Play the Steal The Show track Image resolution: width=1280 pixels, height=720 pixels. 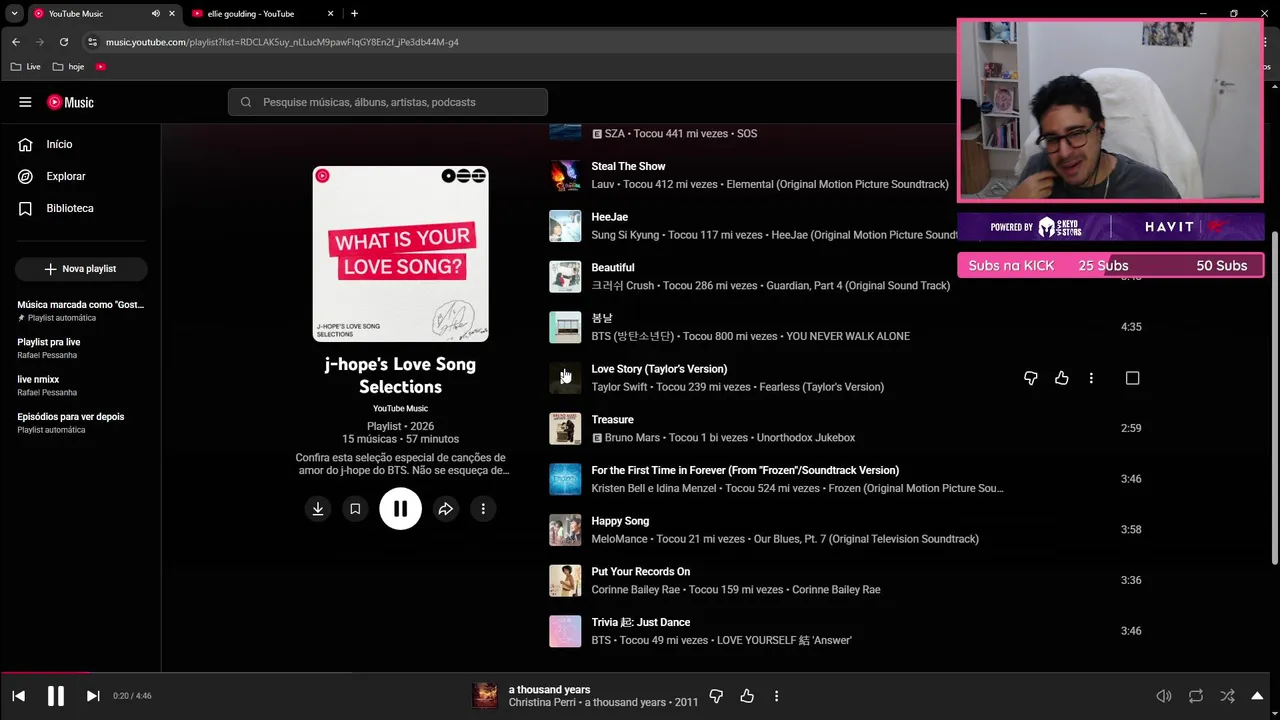565,175
